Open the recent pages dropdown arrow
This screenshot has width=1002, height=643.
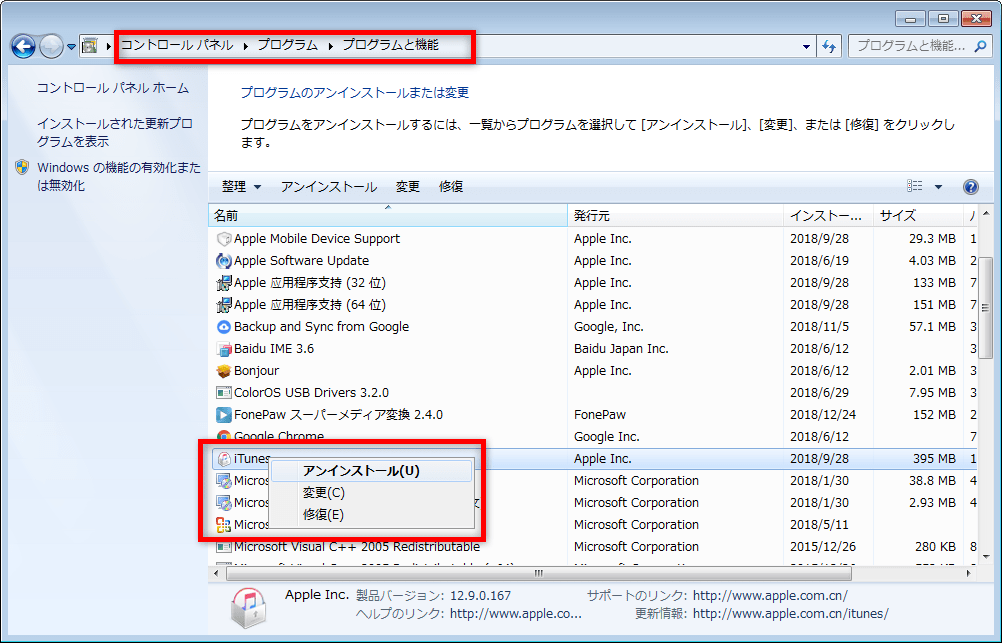(72, 47)
